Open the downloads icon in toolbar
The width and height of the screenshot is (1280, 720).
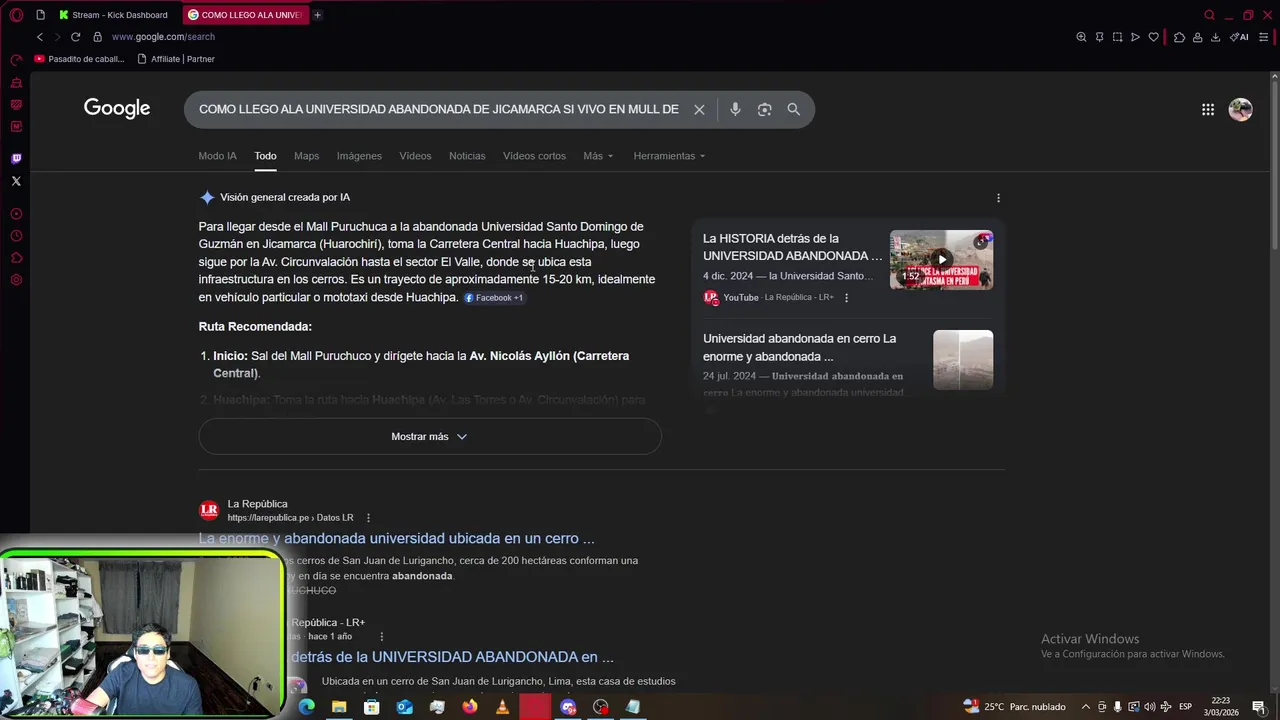[1215, 37]
